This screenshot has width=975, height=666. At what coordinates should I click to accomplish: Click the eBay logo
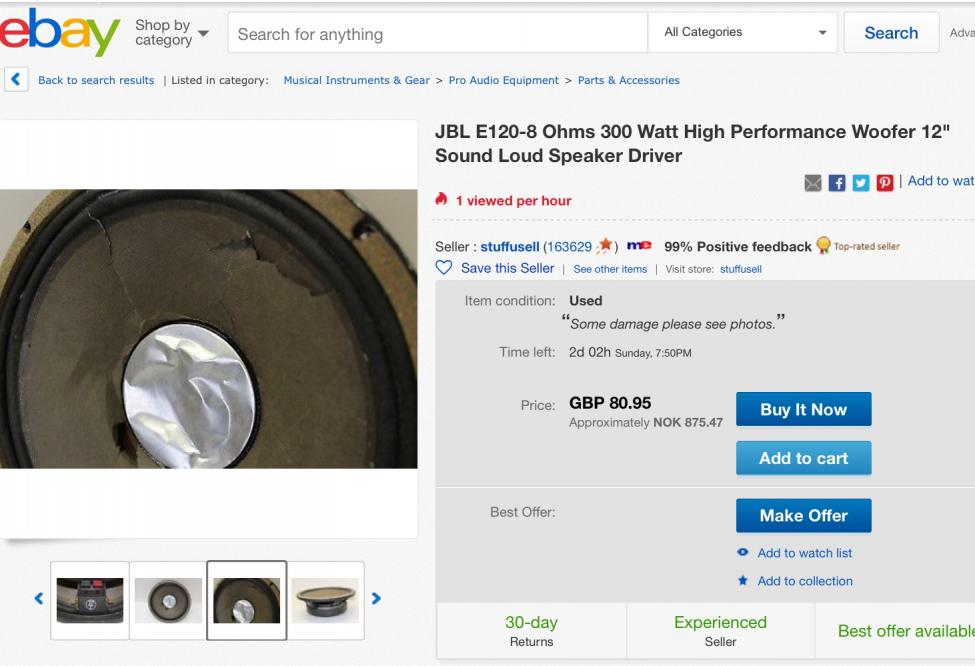pyautogui.click(x=58, y=34)
